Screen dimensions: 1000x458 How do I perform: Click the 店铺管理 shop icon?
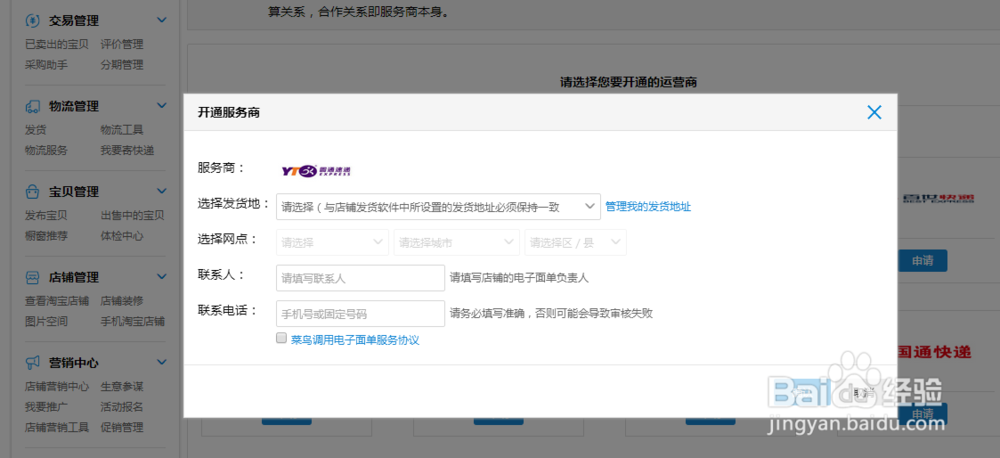(x=33, y=277)
